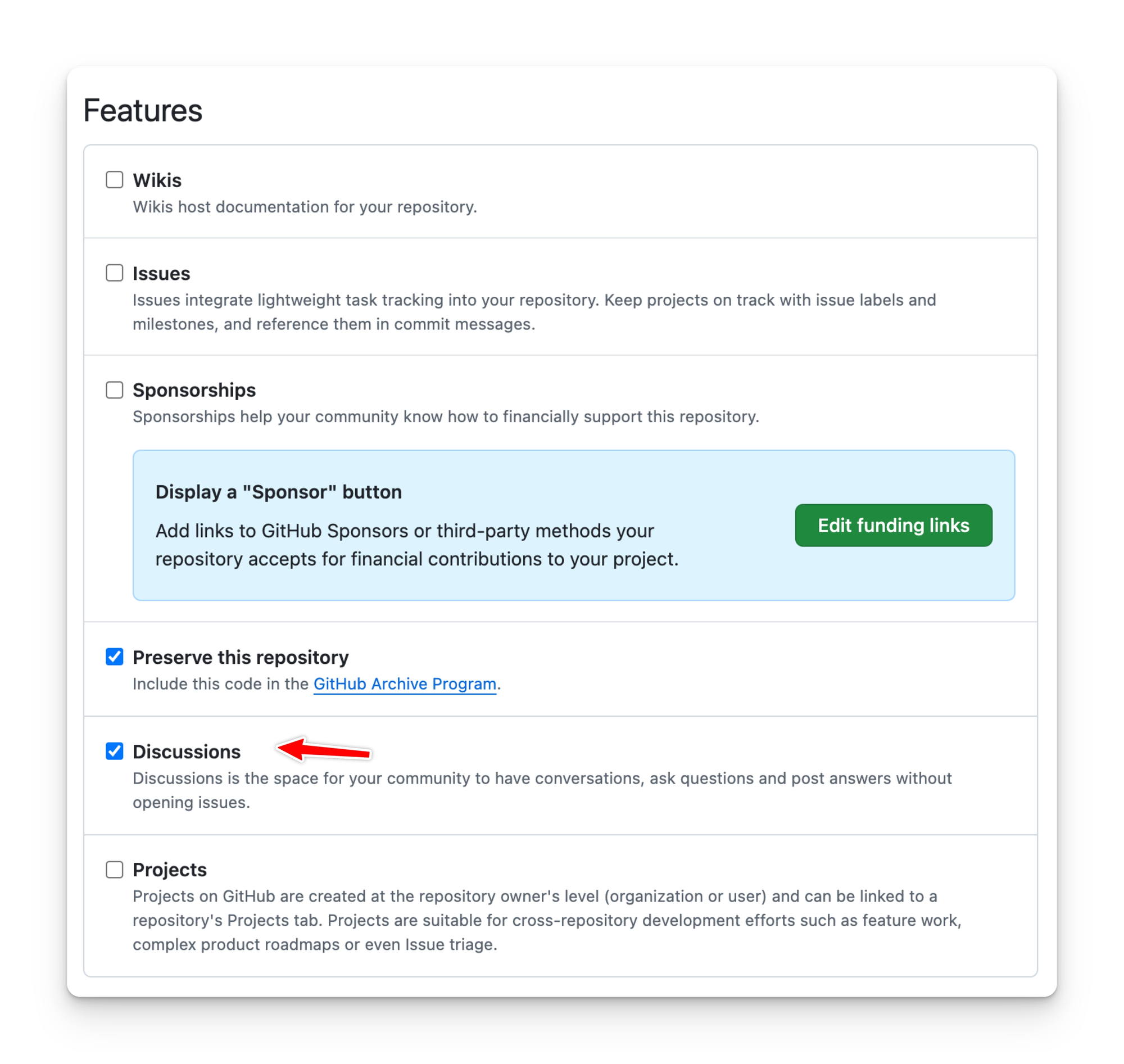
Task: Uncheck the Preserve this repository checkbox
Action: (115, 656)
